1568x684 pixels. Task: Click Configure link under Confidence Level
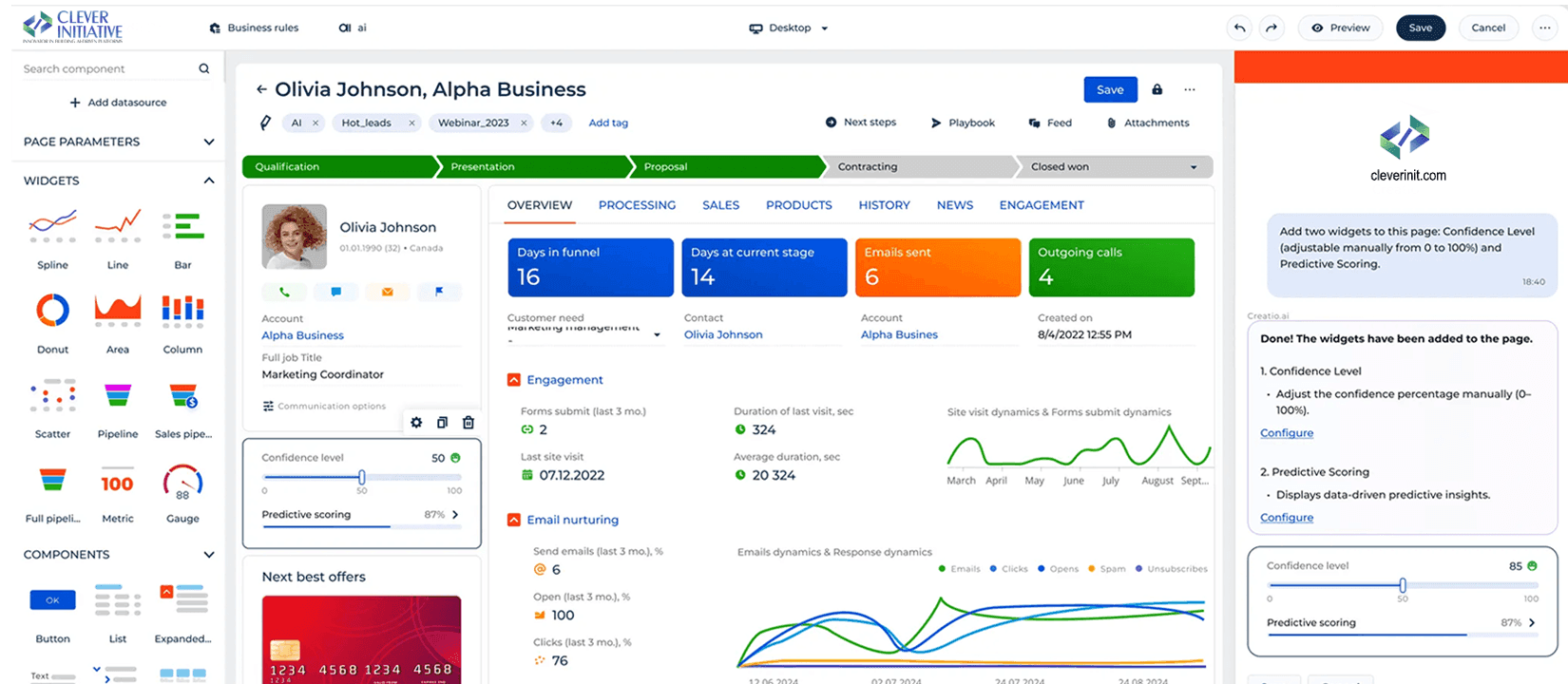tap(1287, 433)
